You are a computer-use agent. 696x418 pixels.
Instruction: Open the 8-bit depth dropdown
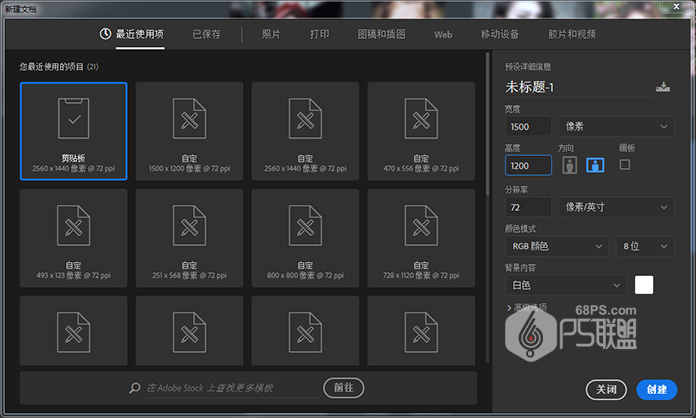tap(645, 246)
